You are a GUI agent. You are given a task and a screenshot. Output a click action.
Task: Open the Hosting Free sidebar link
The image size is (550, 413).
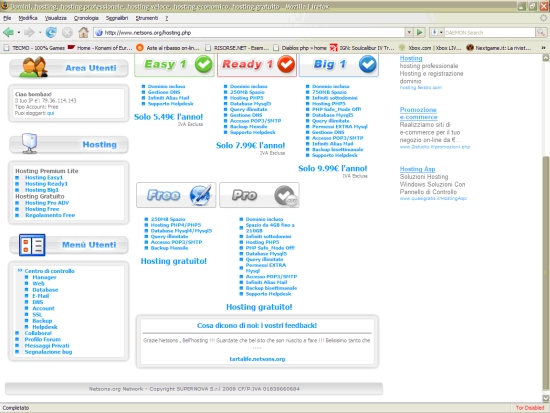point(42,209)
